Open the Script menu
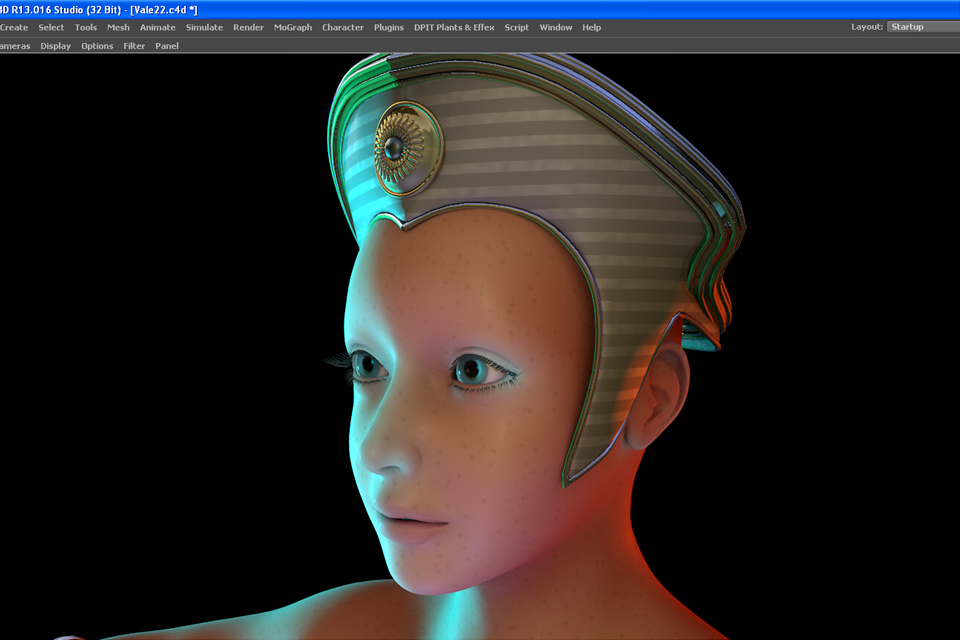The width and height of the screenshot is (960, 640). coord(516,28)
